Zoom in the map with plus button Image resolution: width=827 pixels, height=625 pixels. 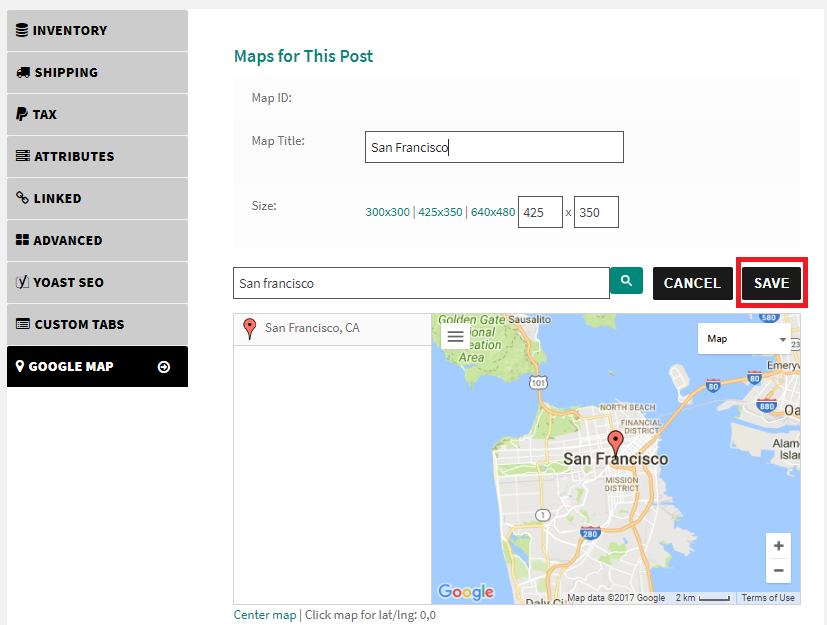pos(778,546)
